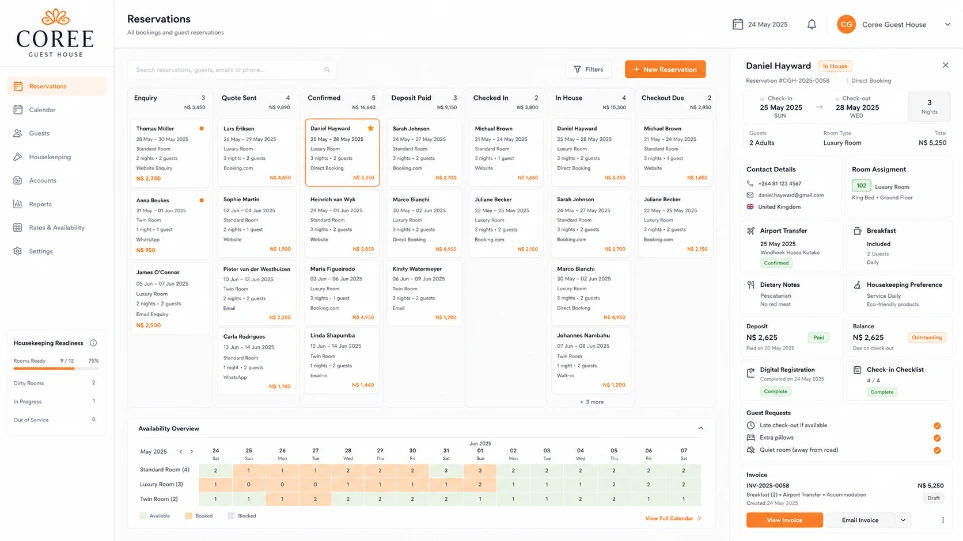This screenshot has width=963, height=541.
Task: Click the Email Invoice button
Action: click(860, 520)
